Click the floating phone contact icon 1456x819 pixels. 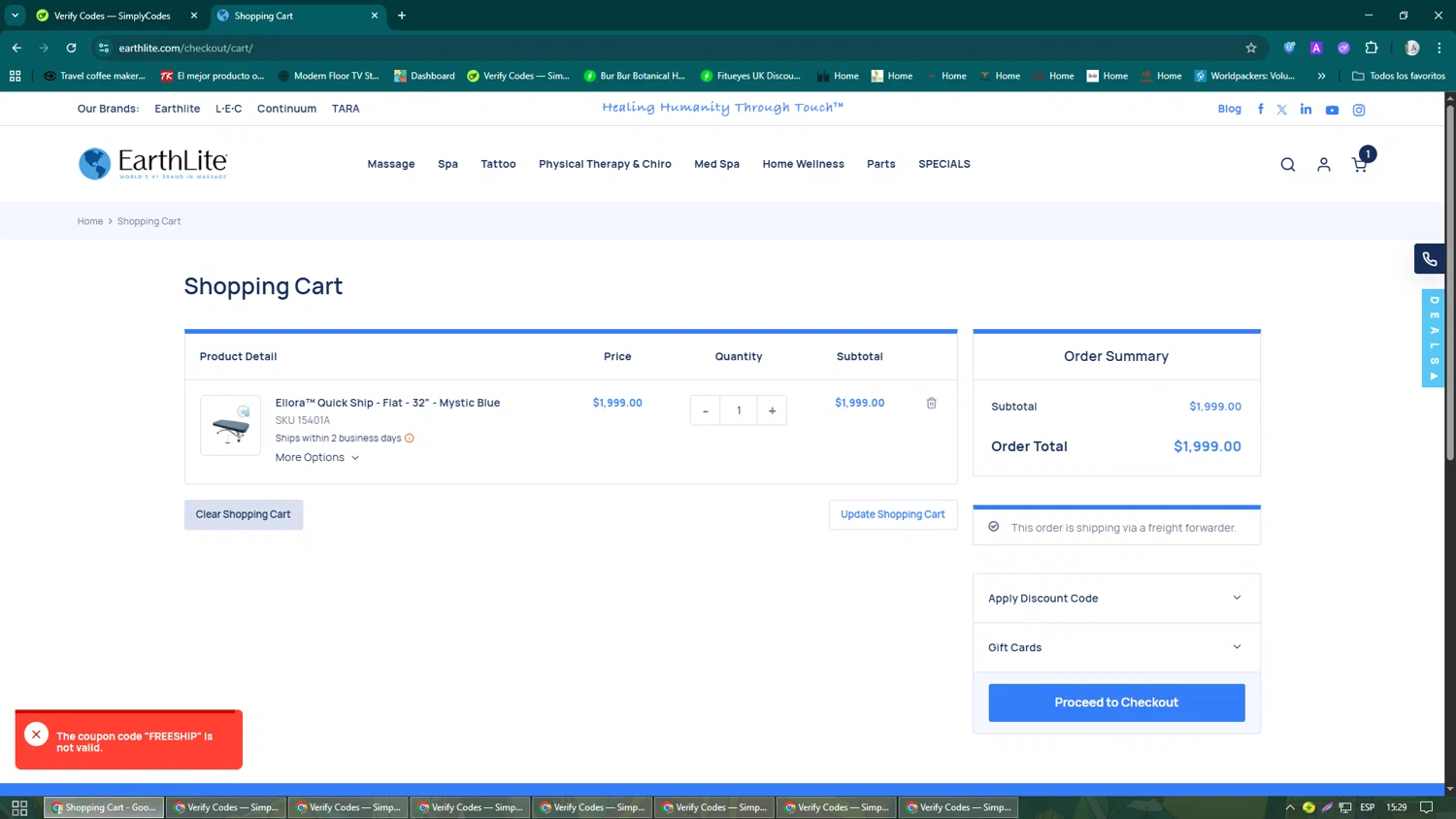[x=1429, y=259]
